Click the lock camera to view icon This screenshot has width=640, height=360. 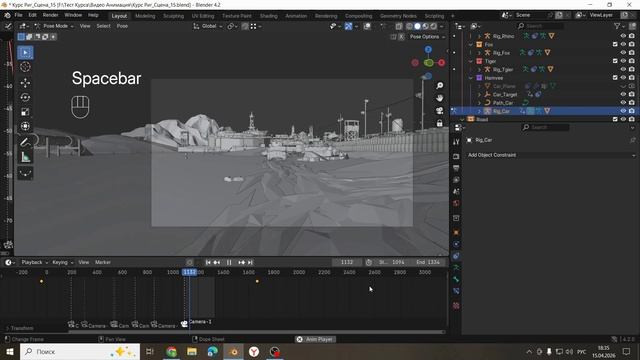click(440, 123)
